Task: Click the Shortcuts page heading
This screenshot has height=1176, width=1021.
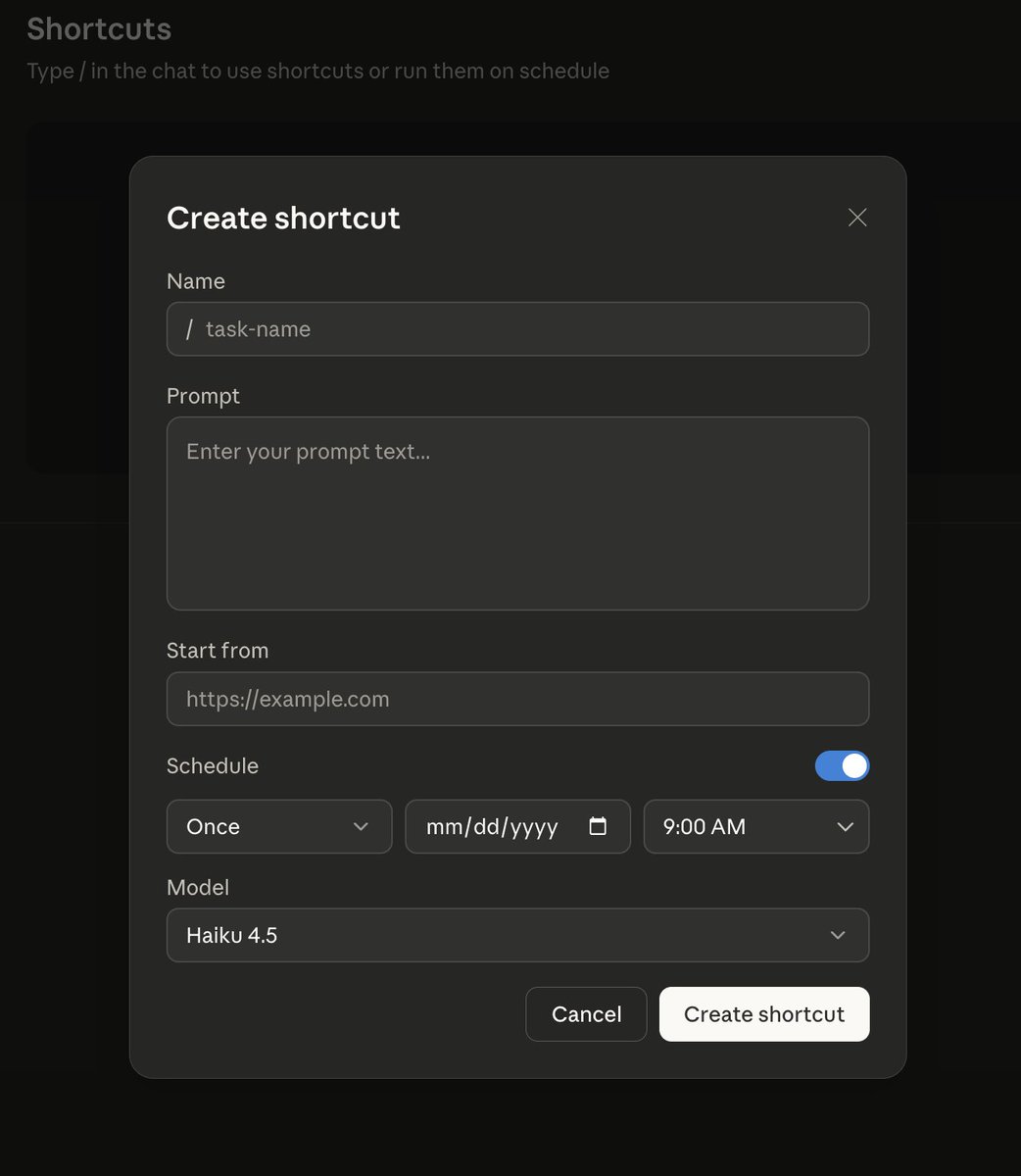Action: click(99, 29)
